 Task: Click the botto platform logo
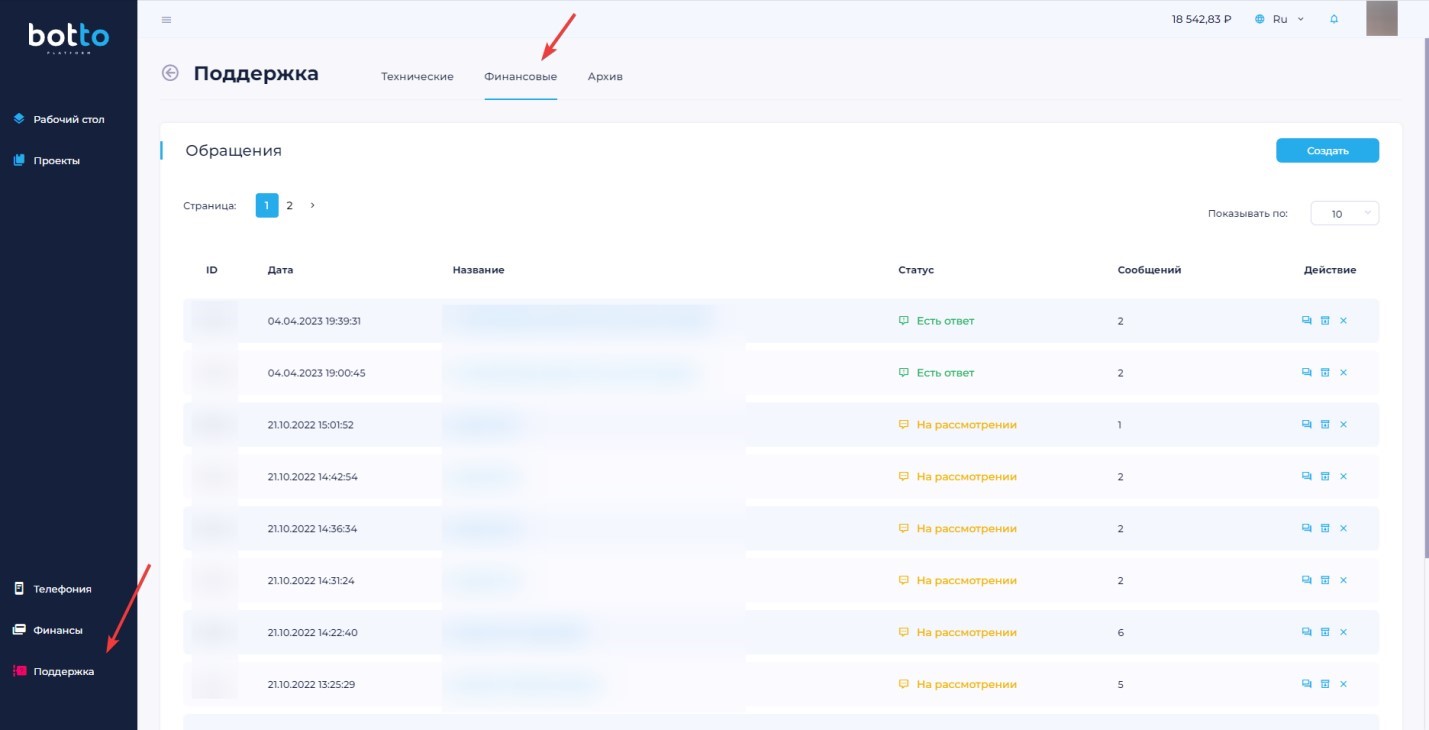68,38
